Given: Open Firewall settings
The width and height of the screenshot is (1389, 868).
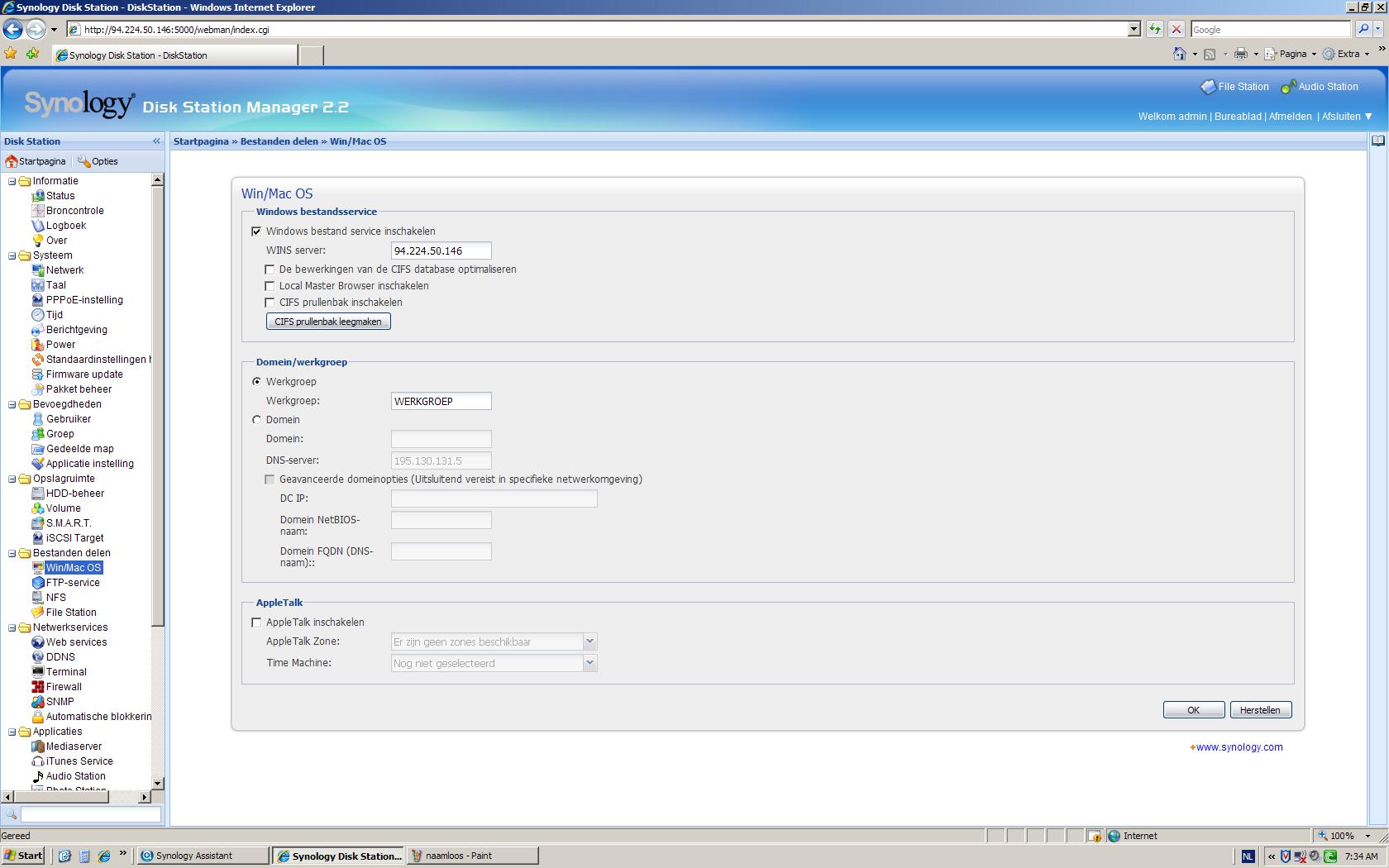Looking at the screenshot, I should (64, 687).
